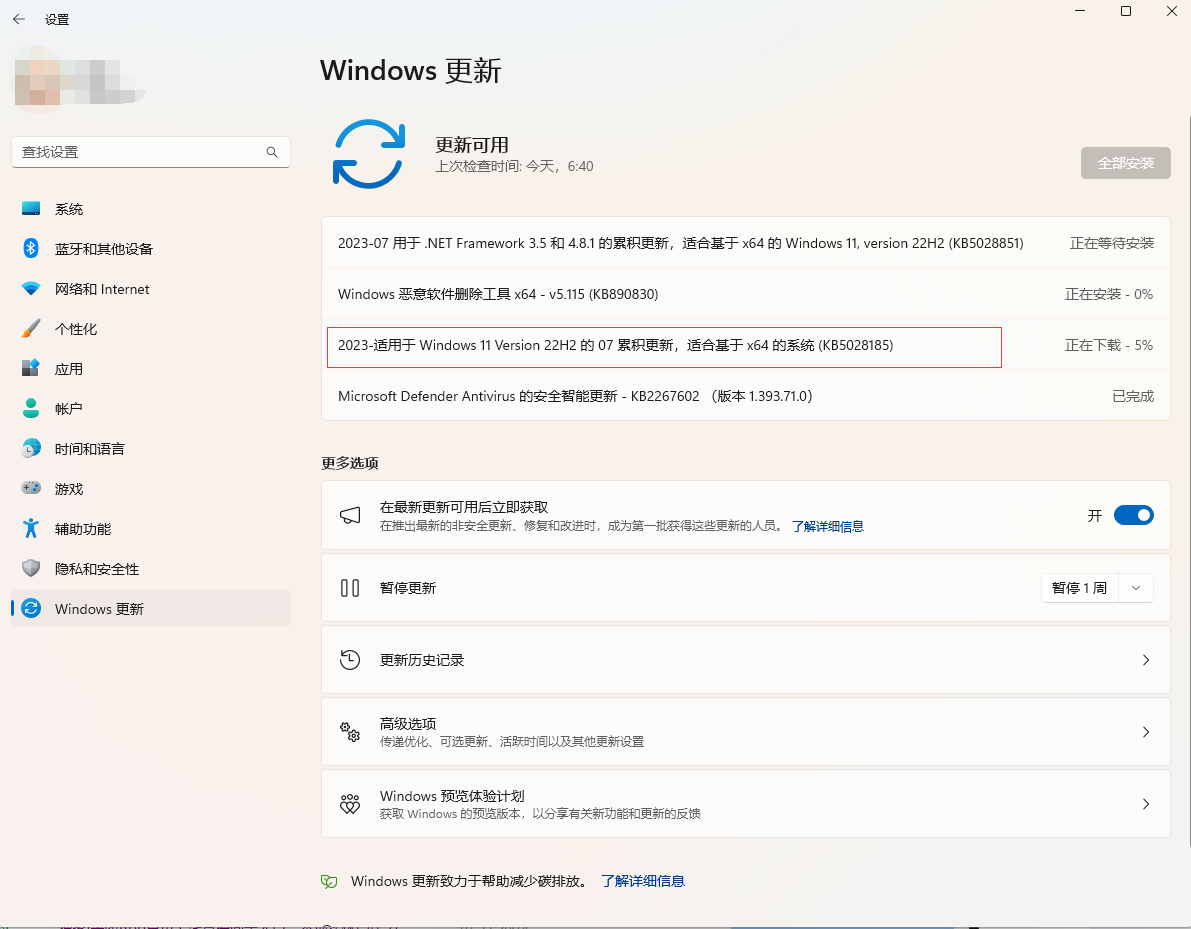The height and width of the screenshot is (929, 1191).
Task: Open the pause updates duration dropdown
Action: coord(1136,588)
